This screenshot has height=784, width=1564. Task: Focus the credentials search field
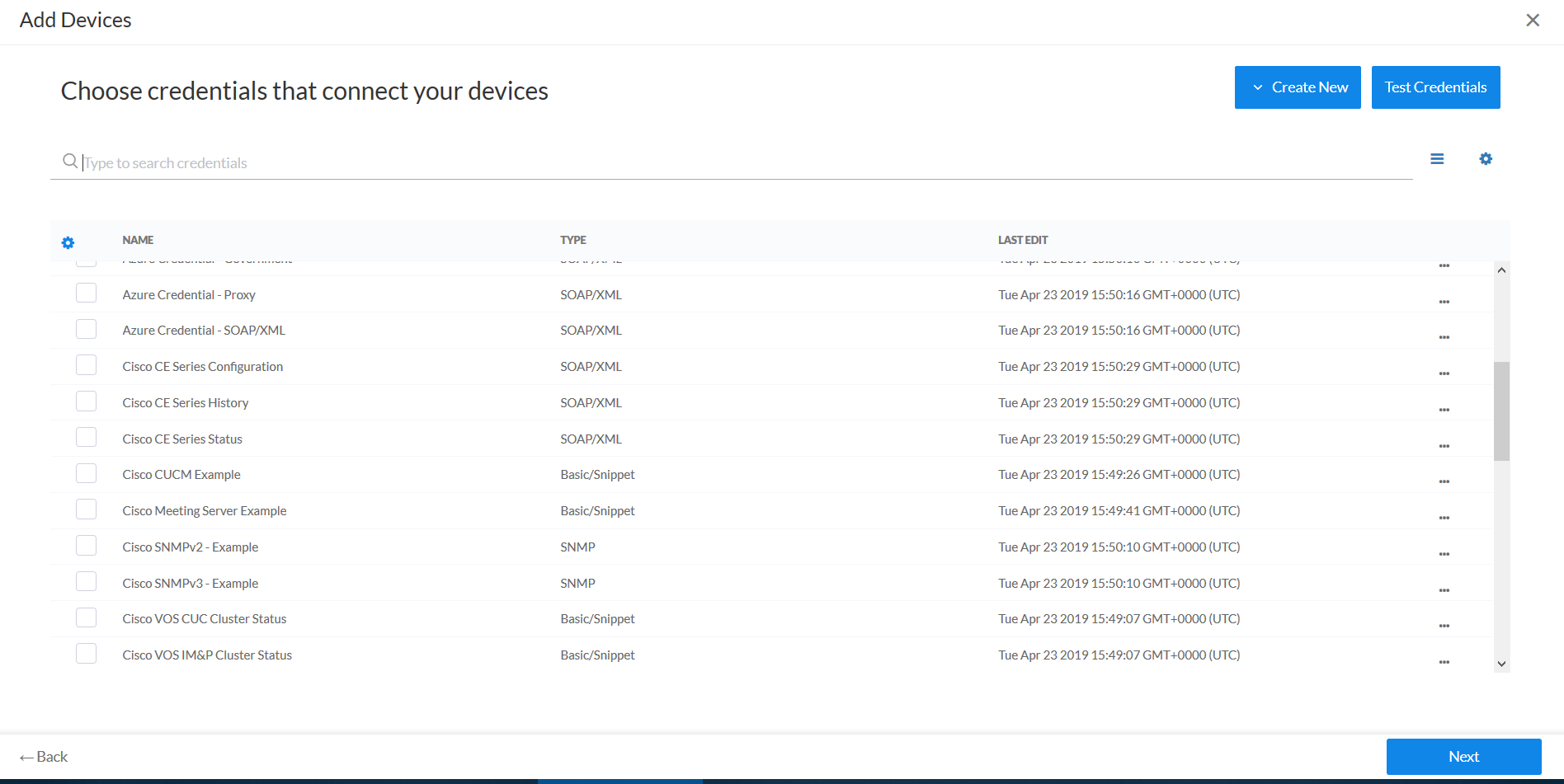[x=742, y=163]
